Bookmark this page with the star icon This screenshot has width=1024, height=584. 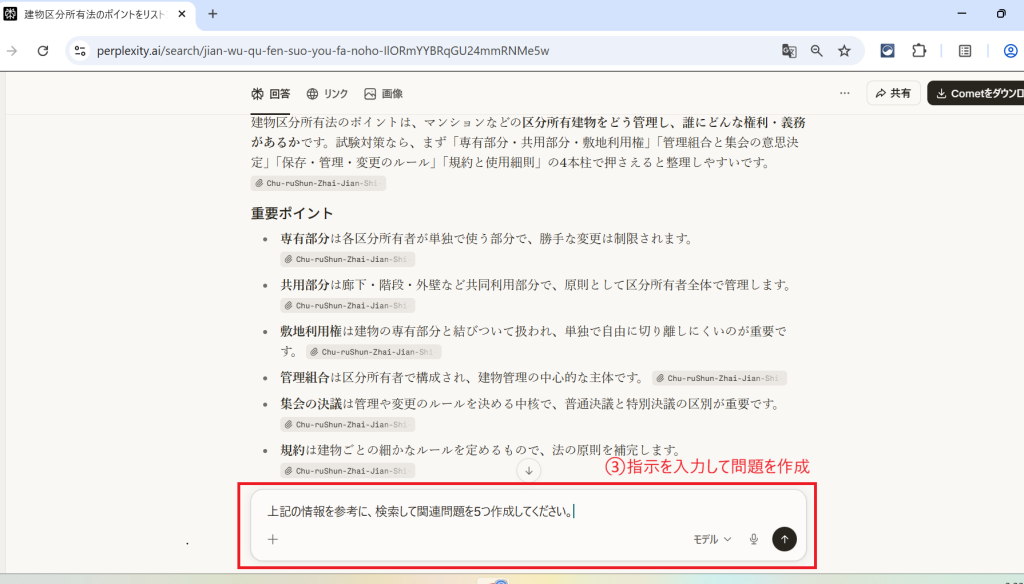point(844,51)
